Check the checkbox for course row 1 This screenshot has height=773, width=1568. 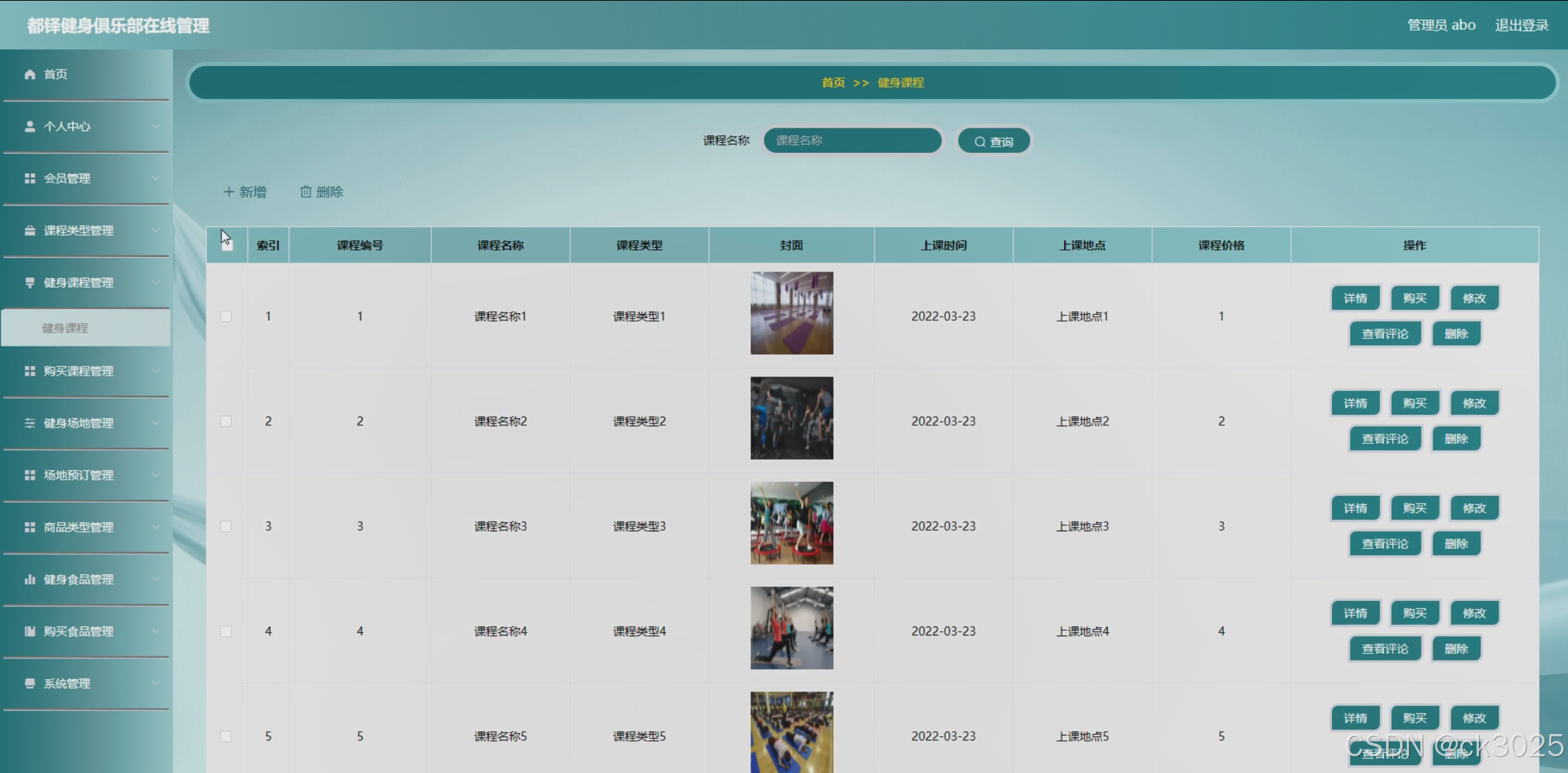coord(226,317)
